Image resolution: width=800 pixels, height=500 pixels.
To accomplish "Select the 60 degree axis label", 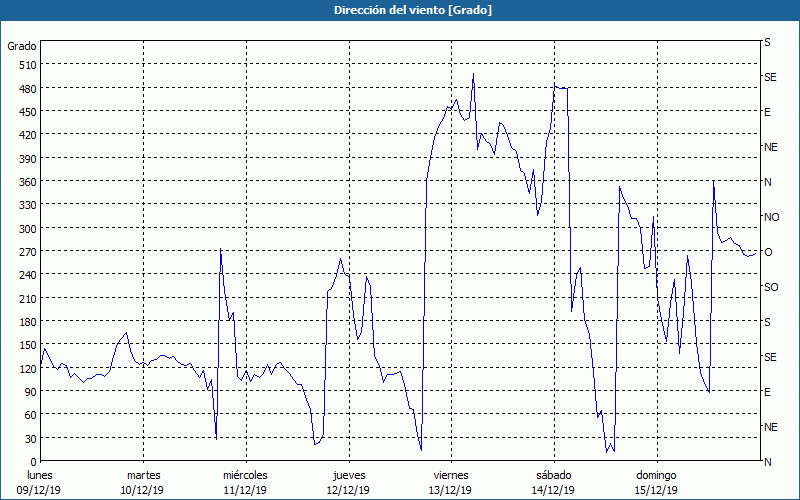I will (31, 415).
